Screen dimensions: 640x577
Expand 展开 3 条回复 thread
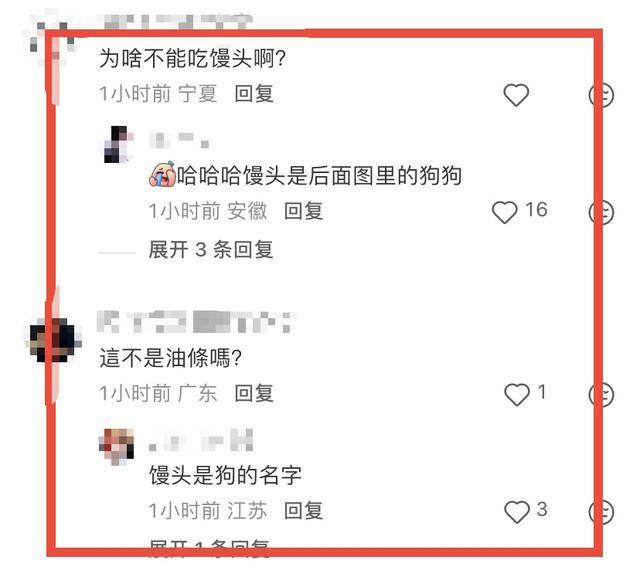pyautogui.click(x=211, y=249)
